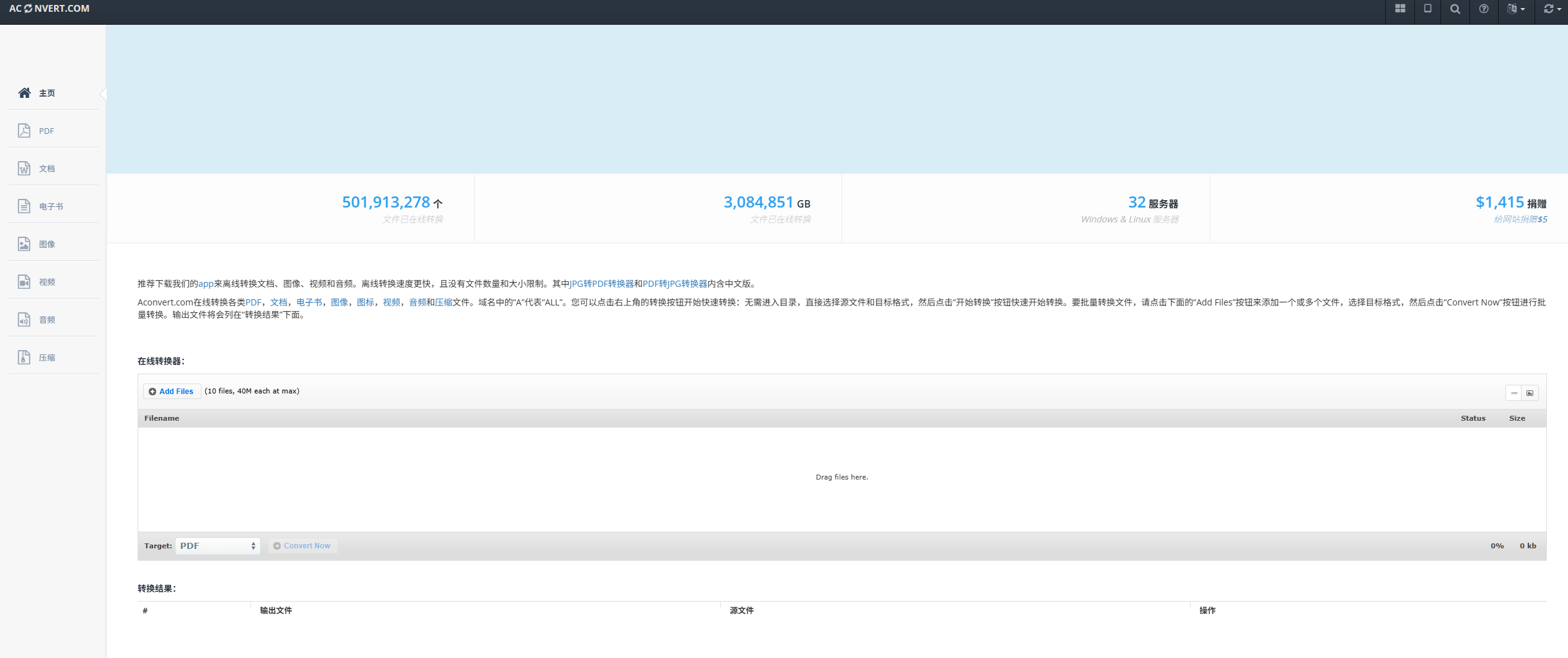Expand the quick convert refresh dropdown
Image resolution: width=1568 pixels, height=658 pixels.
(1552, 9)
